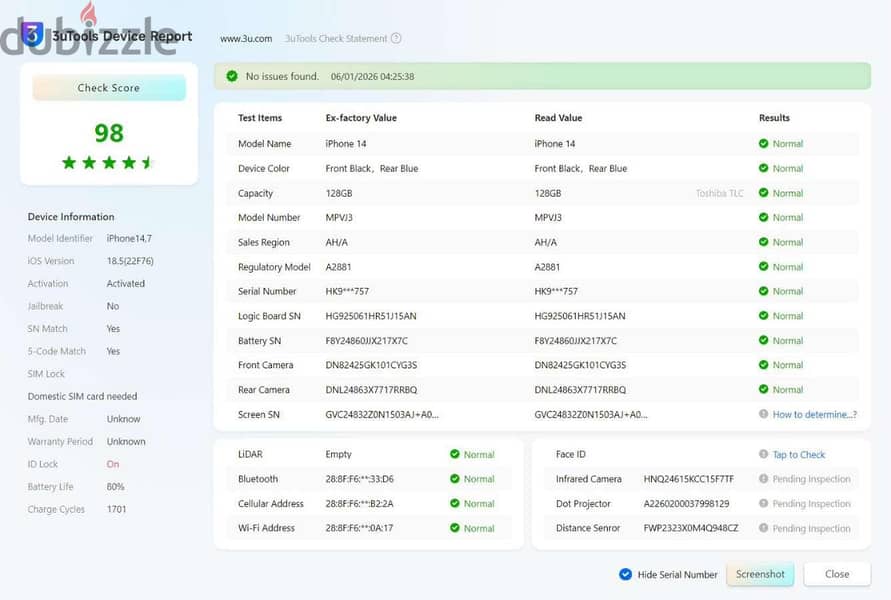The image size is (891, 600).
Task: Click the 3uTools logo icon
Action: click(32, 34)
